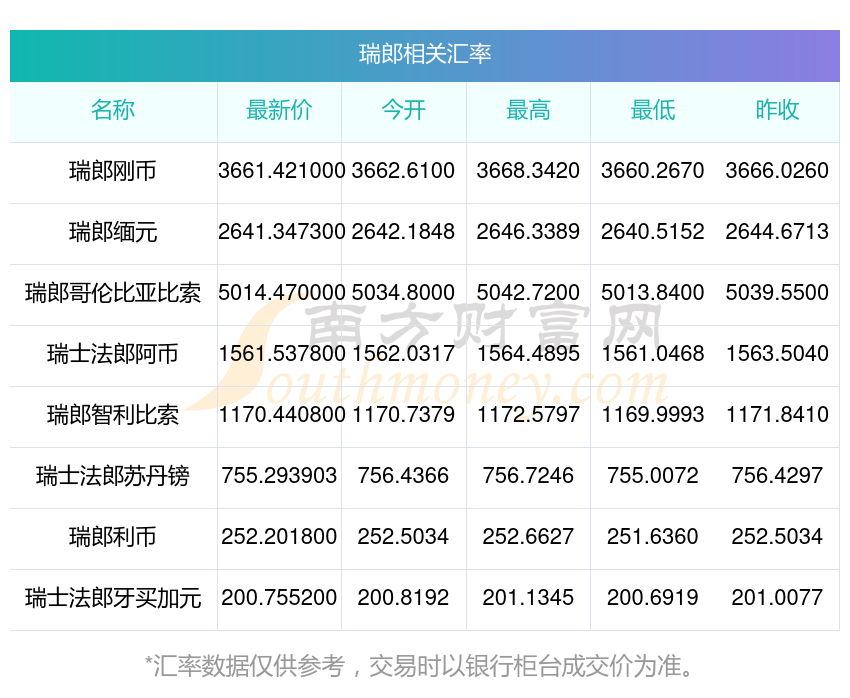Screen dimensions: 850x698
Task: Select open value 5034.8000
Action: (403, 293)
